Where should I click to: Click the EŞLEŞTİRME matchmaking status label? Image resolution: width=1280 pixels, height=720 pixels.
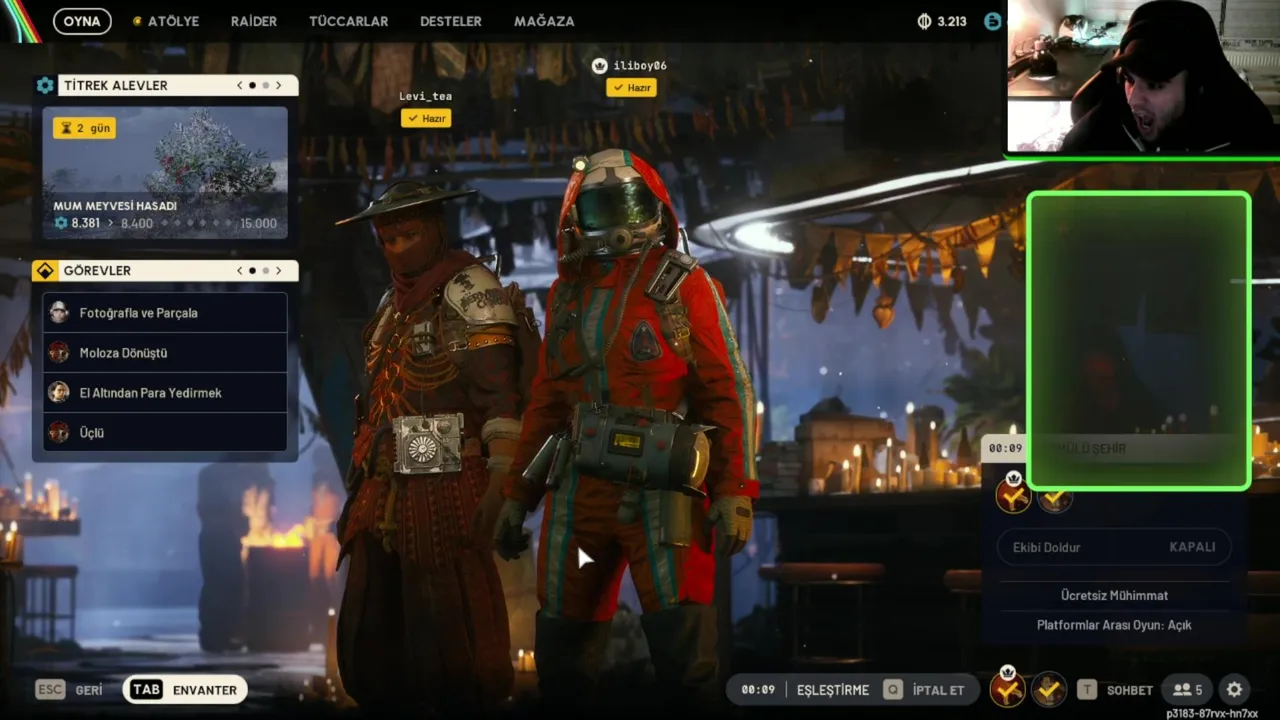pyautogui.click(x=833, y=690)
